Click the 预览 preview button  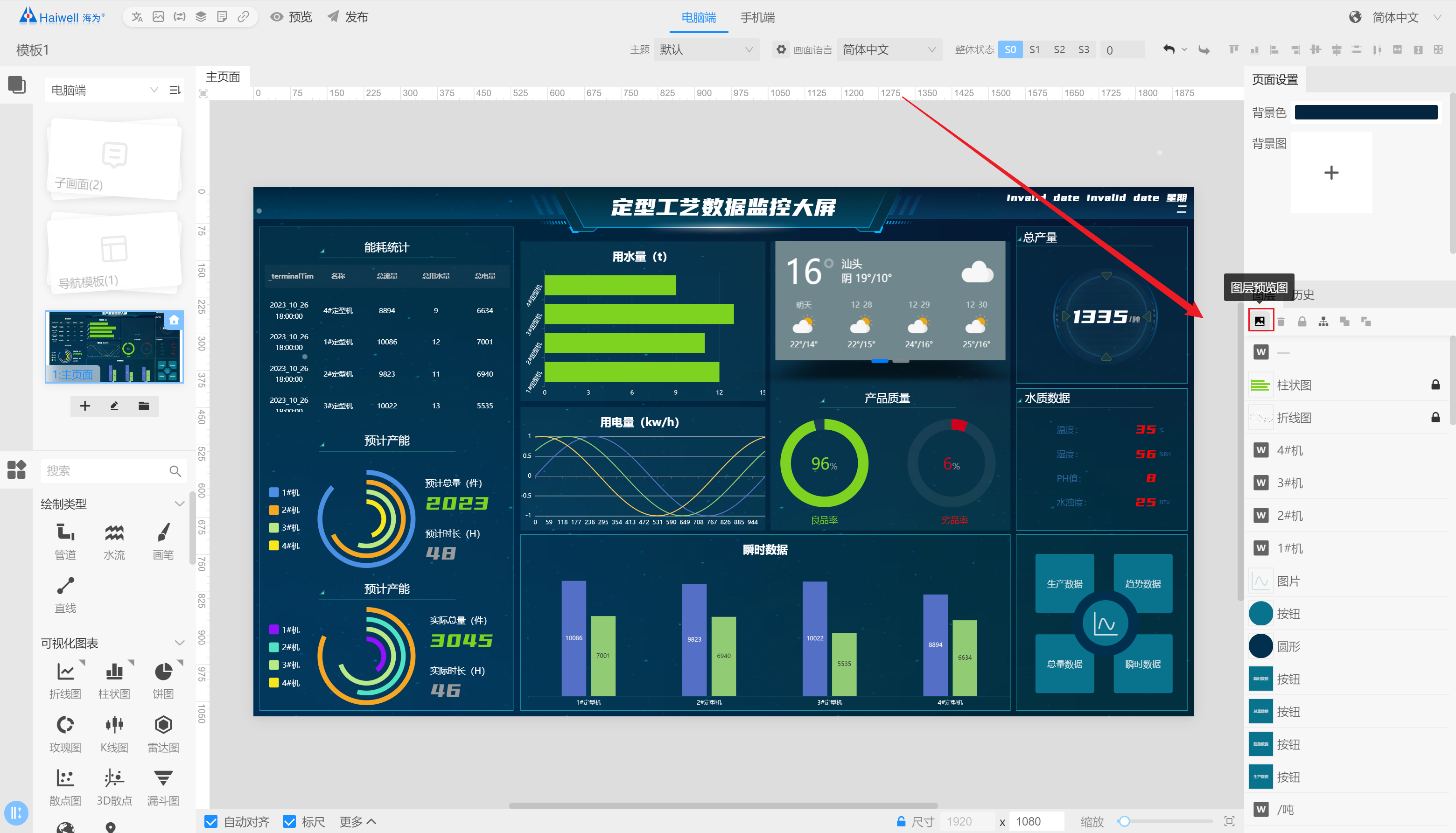tap(291, 17)
